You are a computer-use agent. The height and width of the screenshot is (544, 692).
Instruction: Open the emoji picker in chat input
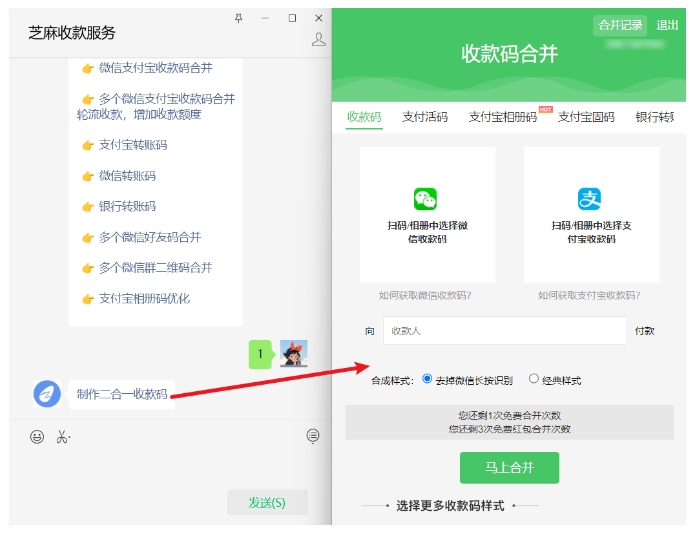(37, 437)
